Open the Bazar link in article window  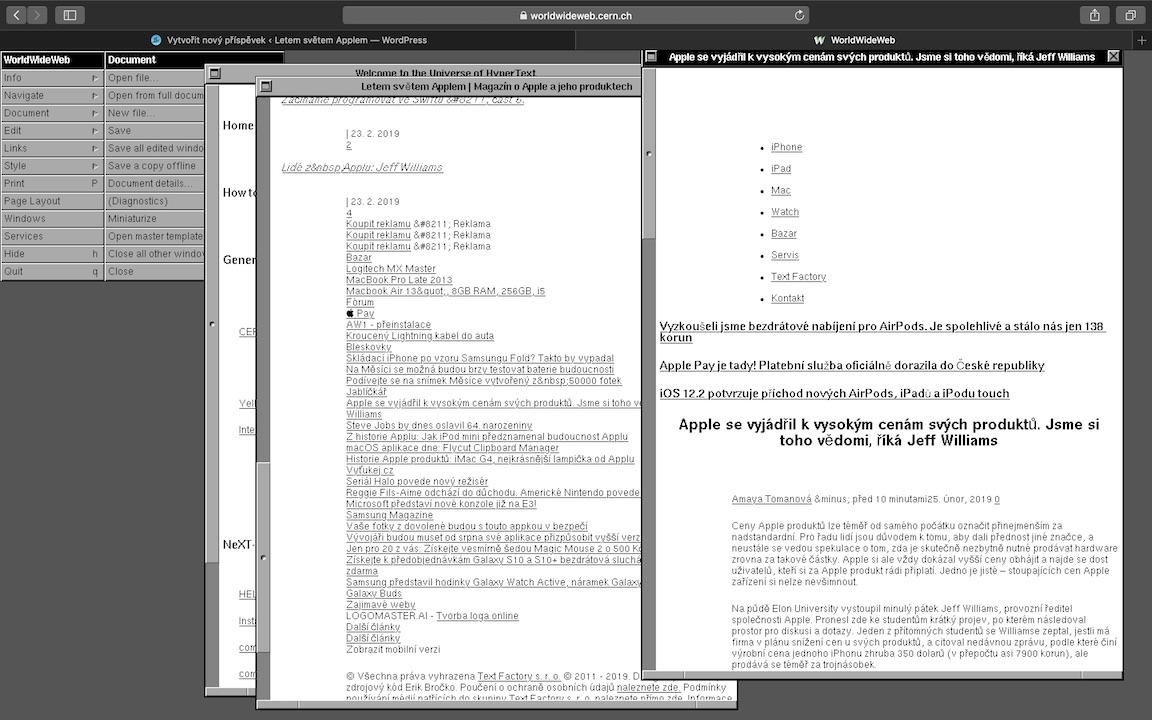click(783, 234)
